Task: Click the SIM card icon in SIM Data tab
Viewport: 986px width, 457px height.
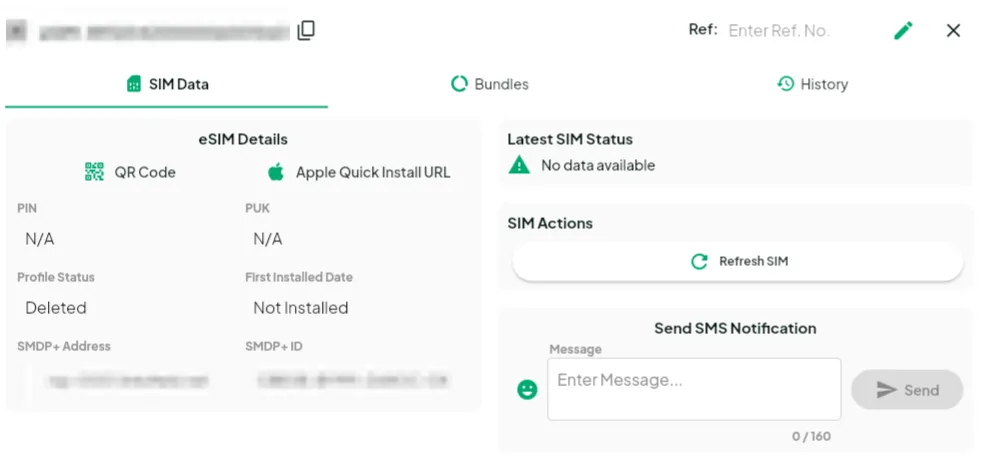Action: (134, 84)
